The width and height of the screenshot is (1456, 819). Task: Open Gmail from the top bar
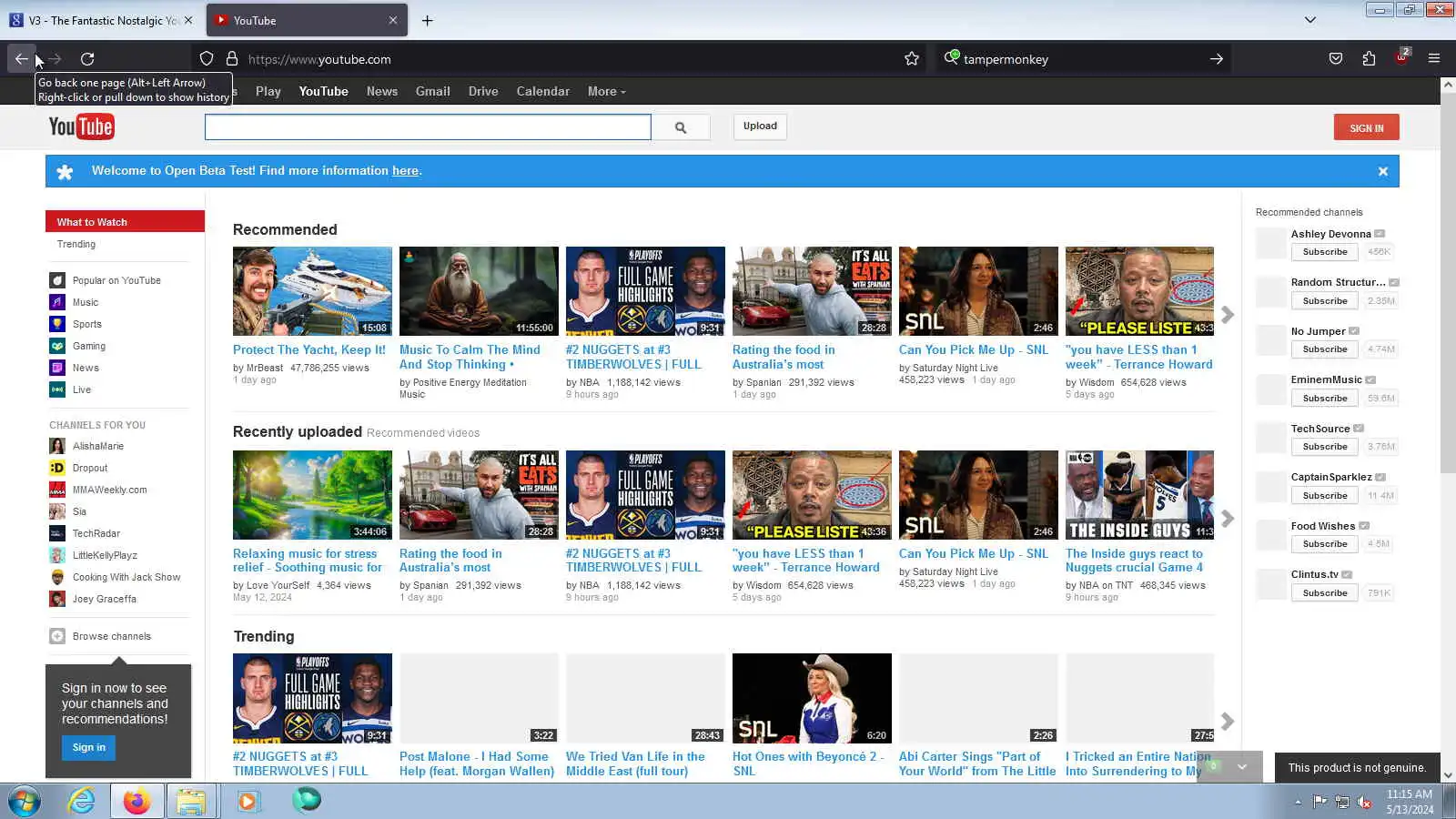pos(433,91)
